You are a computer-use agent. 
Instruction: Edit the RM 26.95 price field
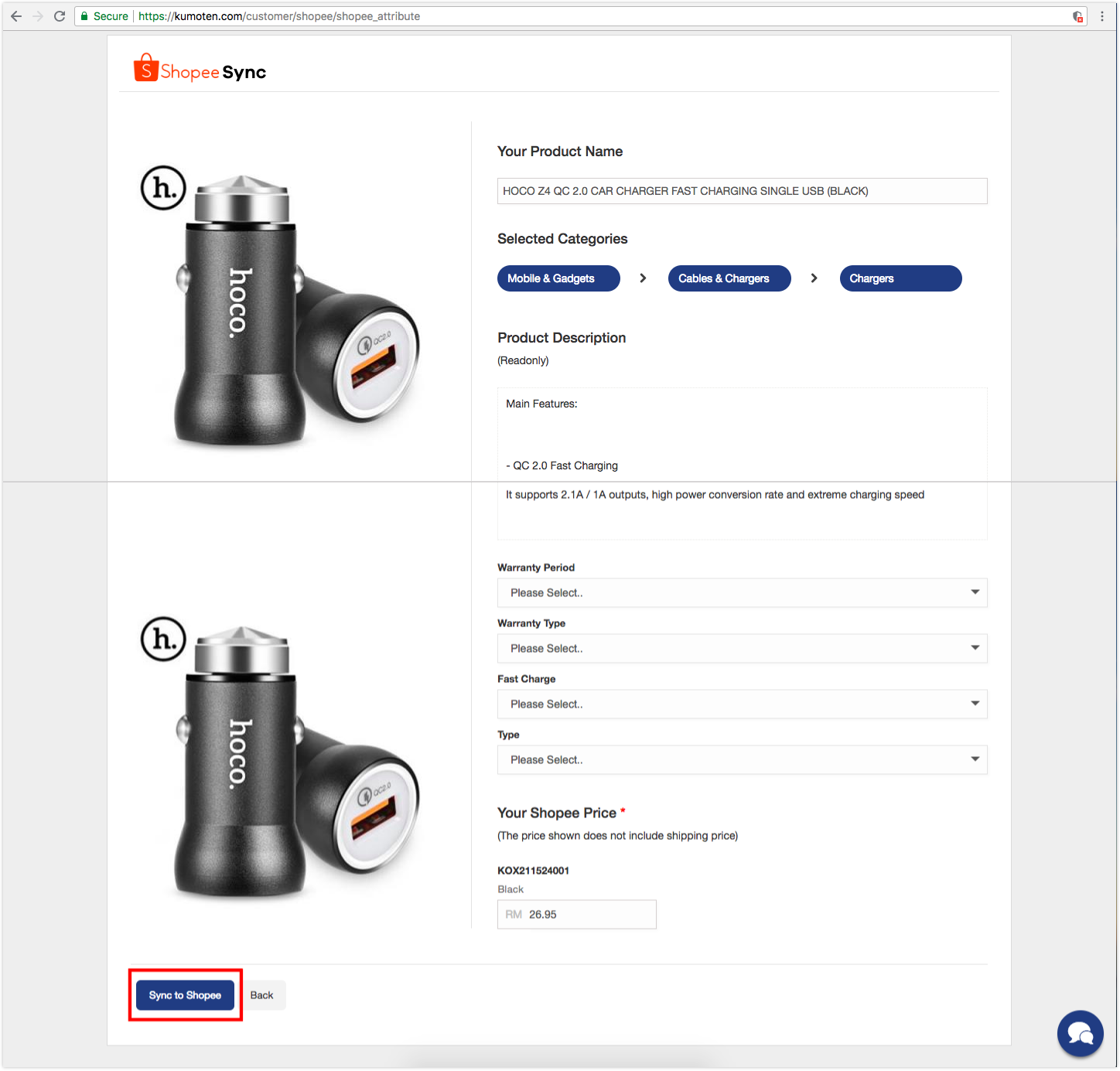[x=576, y=914]
